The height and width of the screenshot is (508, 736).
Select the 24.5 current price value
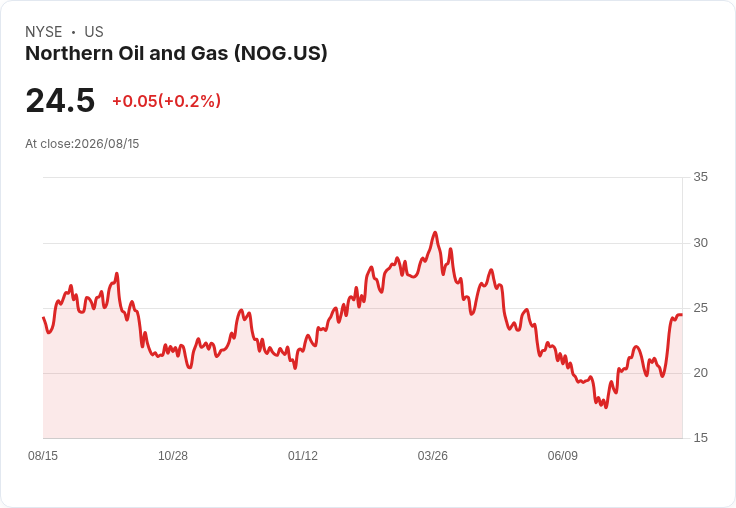click(60, 100)
